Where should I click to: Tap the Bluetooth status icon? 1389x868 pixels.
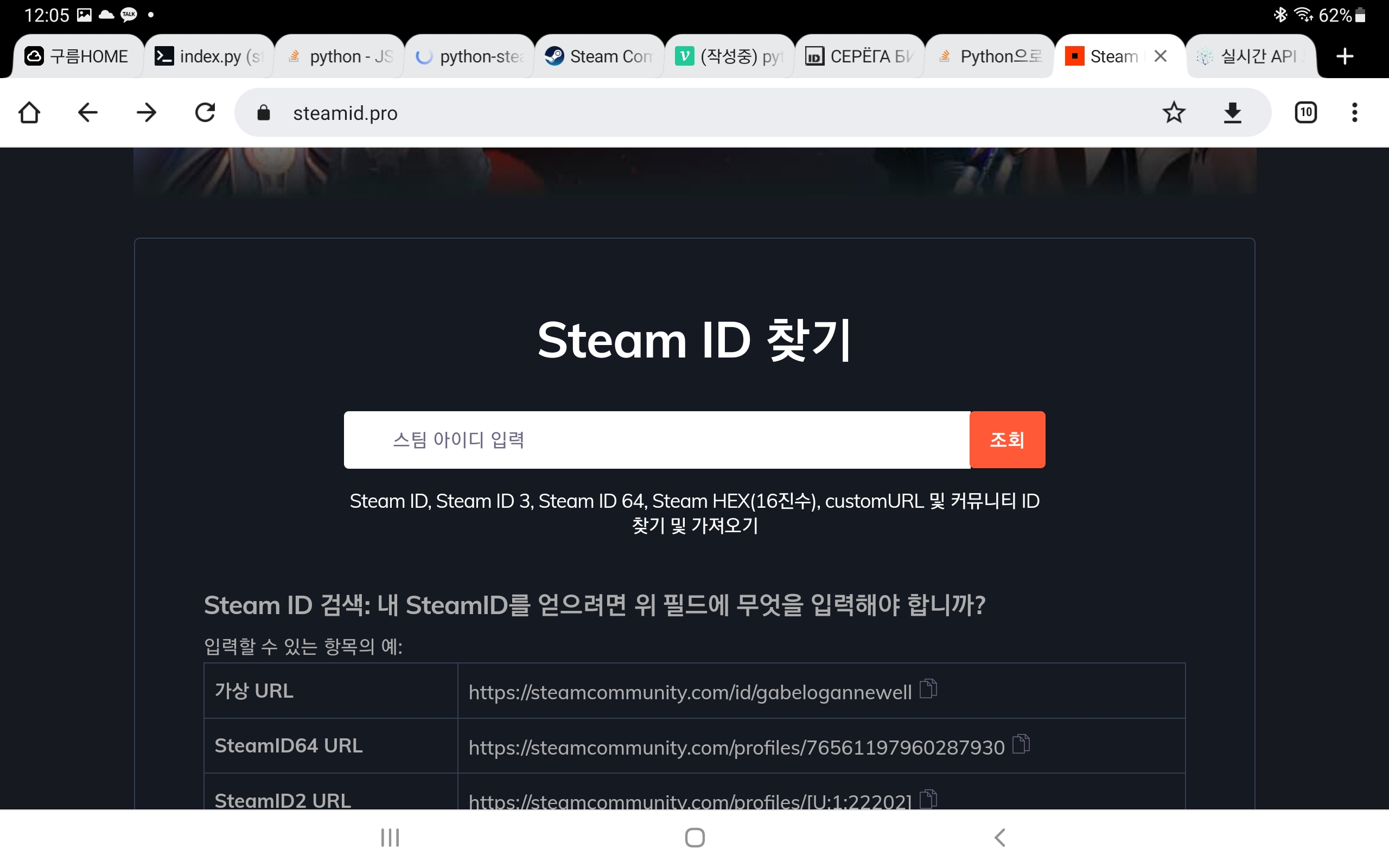coord(1280,14)
